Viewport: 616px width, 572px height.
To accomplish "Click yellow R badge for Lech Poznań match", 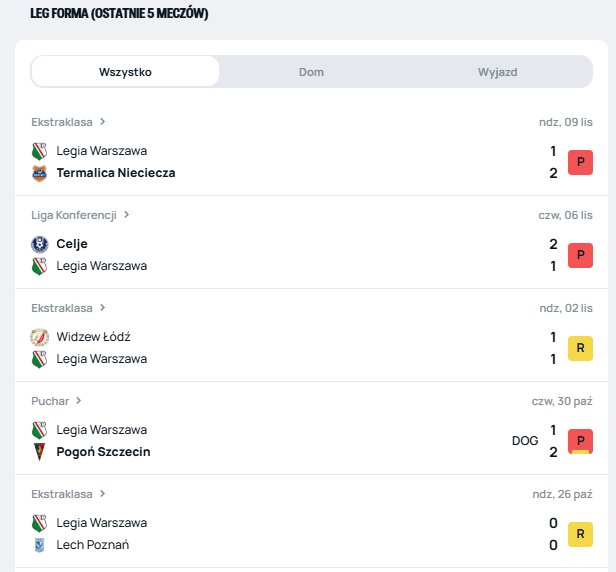I will (x=580, y=534).
